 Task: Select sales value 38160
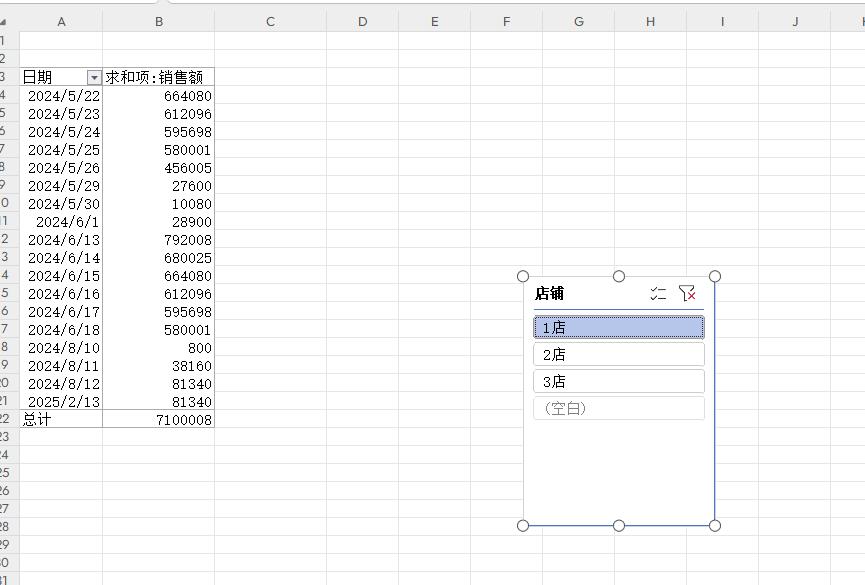(x=159, y=366)
